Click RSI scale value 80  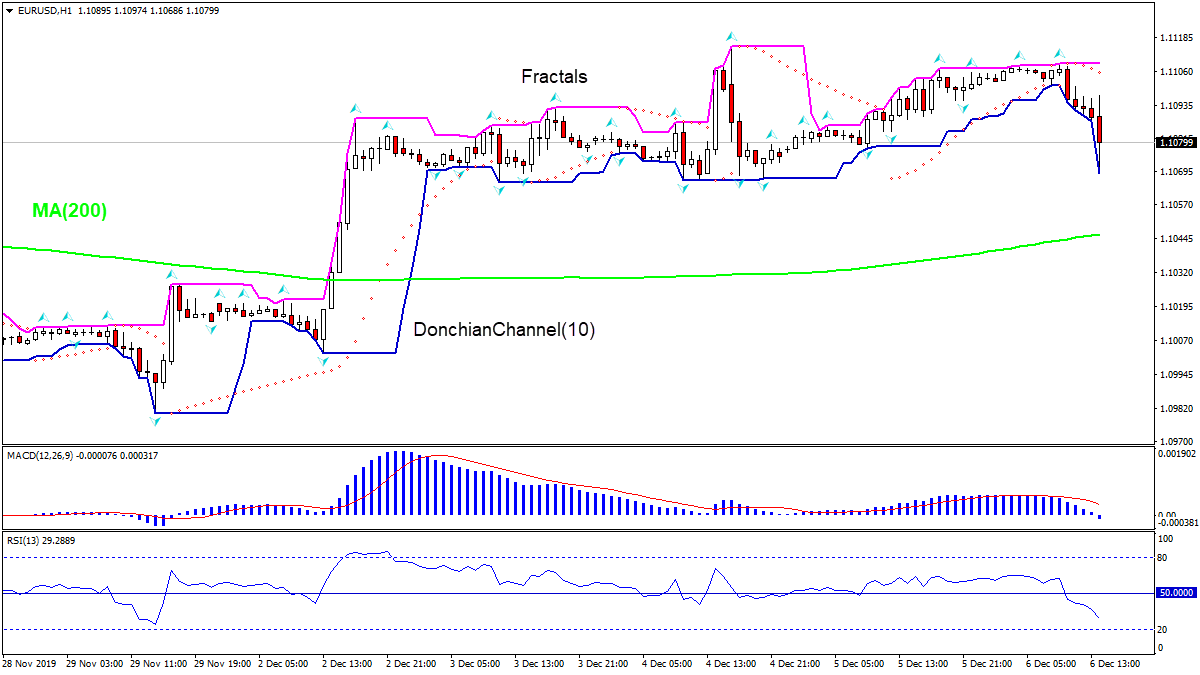1163,558
